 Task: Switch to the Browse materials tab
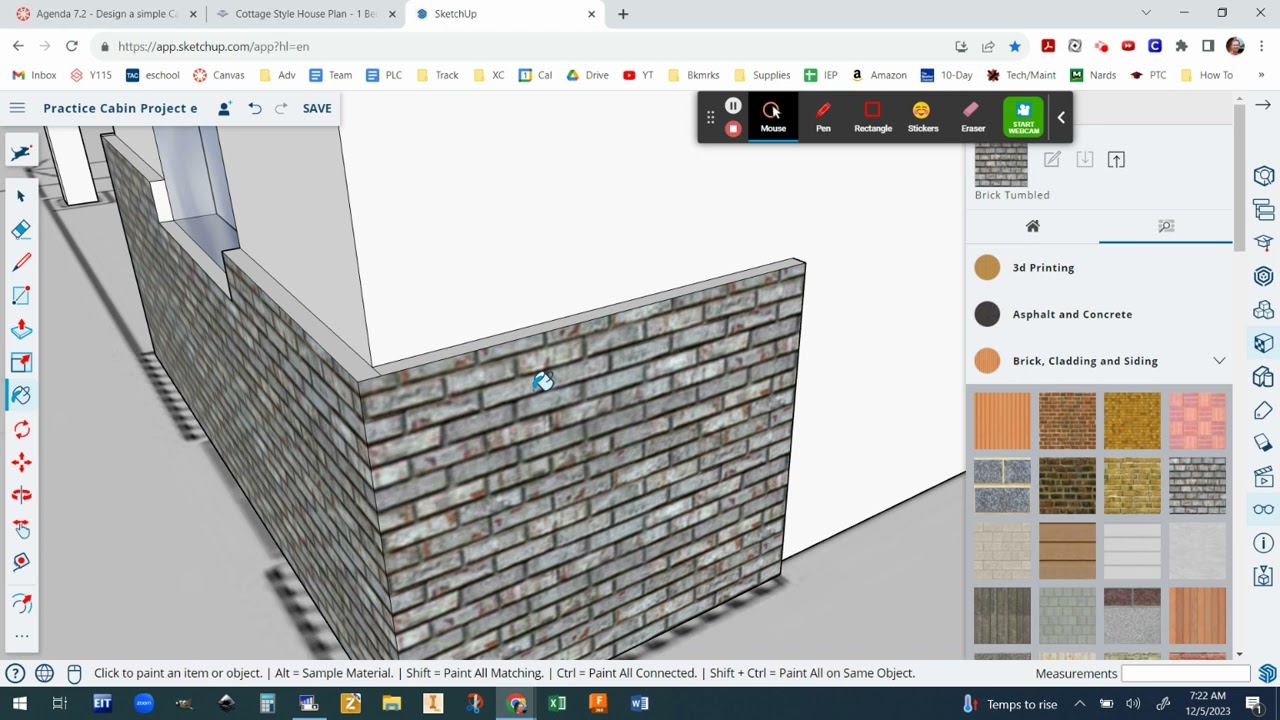pos(1166,227)
